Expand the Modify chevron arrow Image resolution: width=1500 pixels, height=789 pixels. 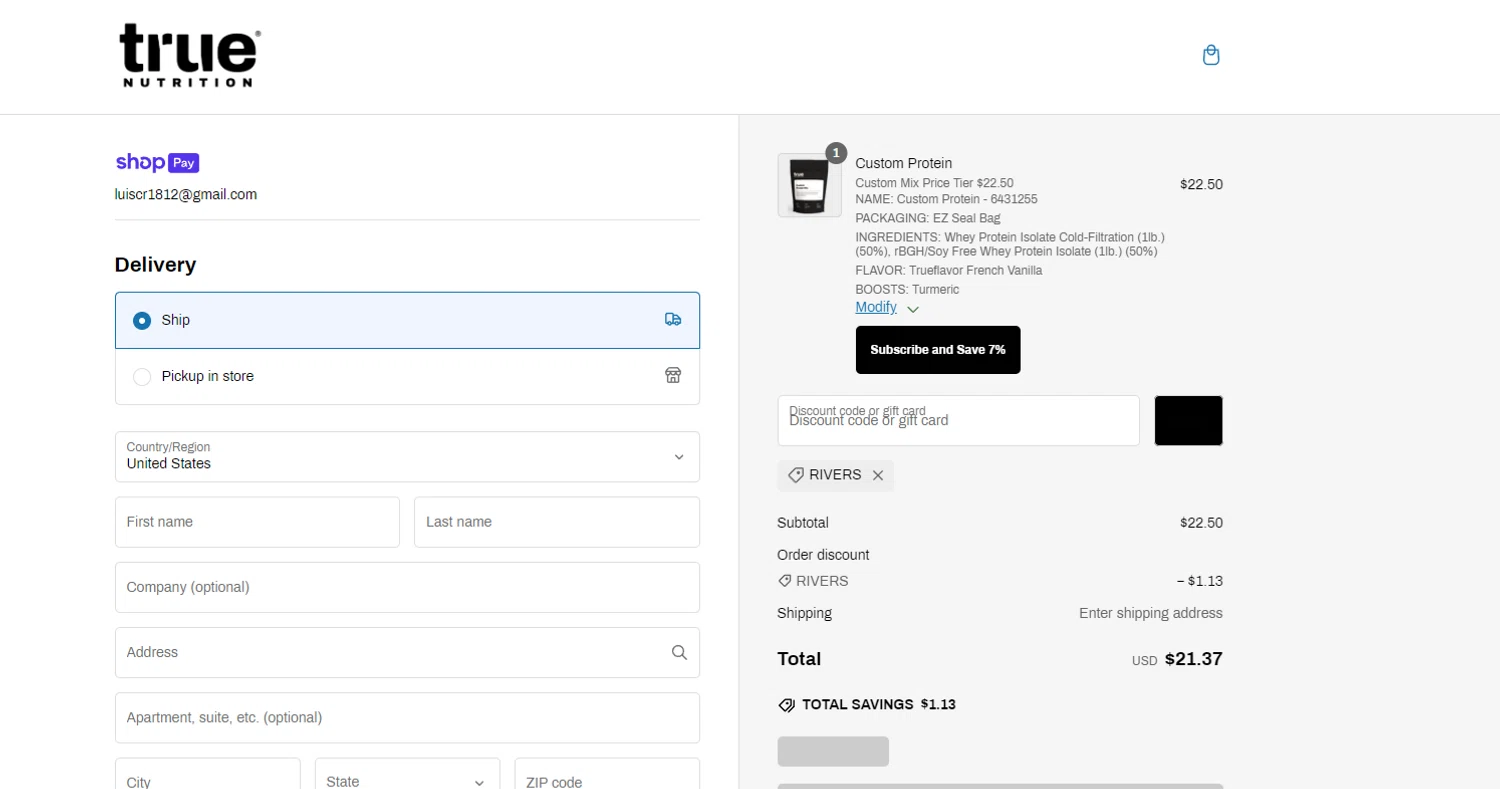pos(912,309)
